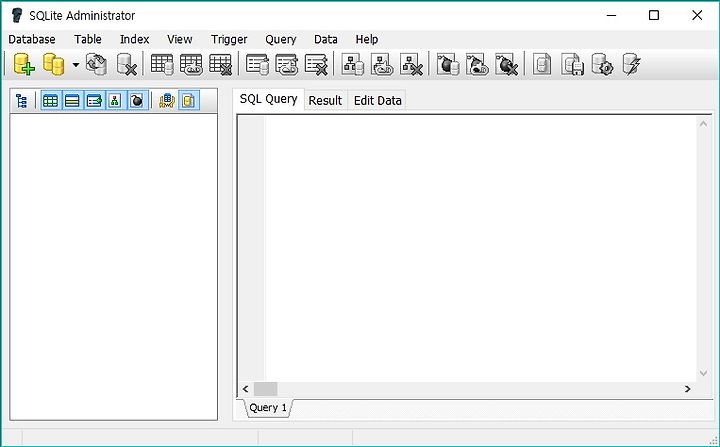Click inside the SQL query editor area
This screenshot has height=447, width=720.
pos(480,248)
